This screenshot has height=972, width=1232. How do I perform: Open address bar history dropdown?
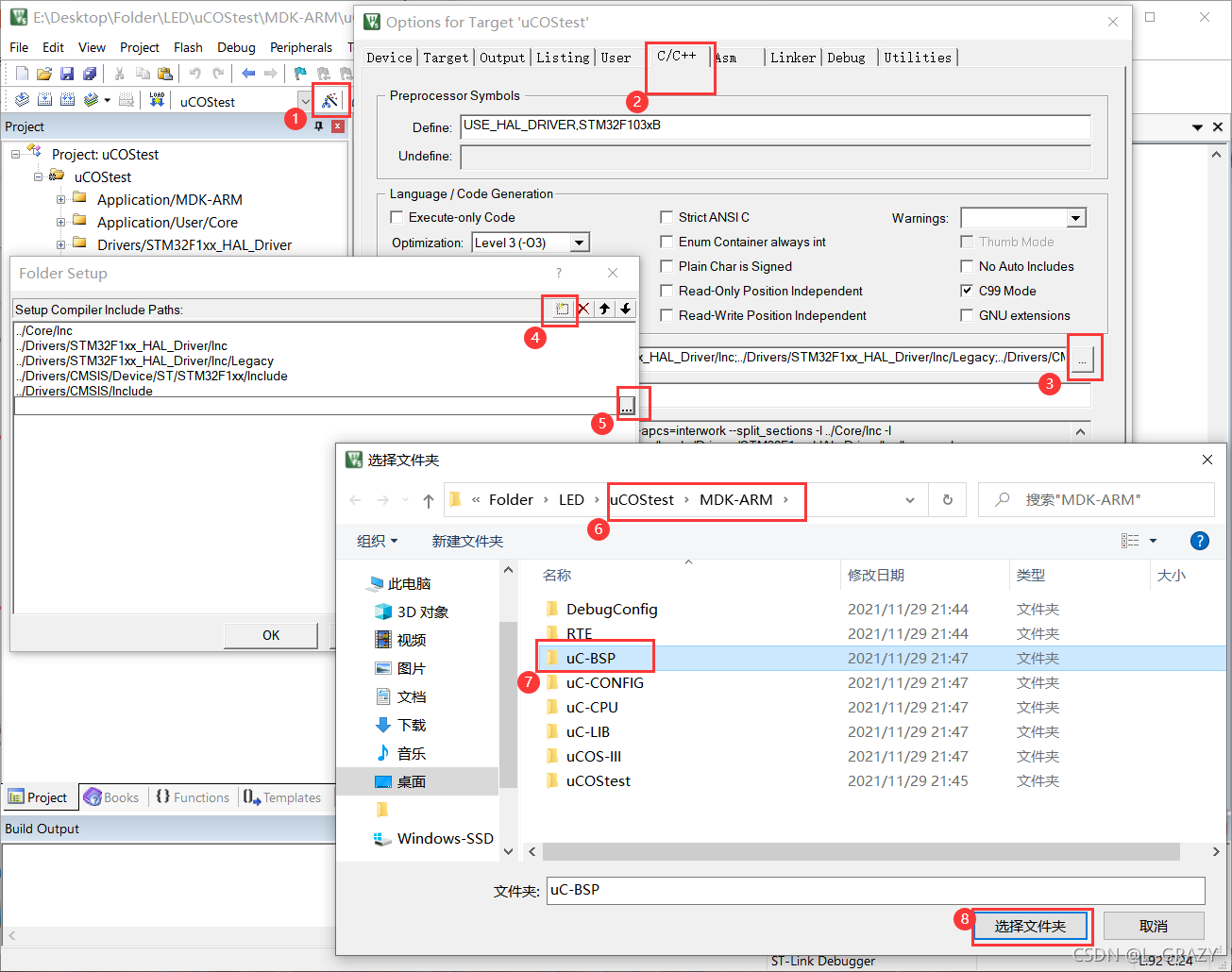click(910, 500)
